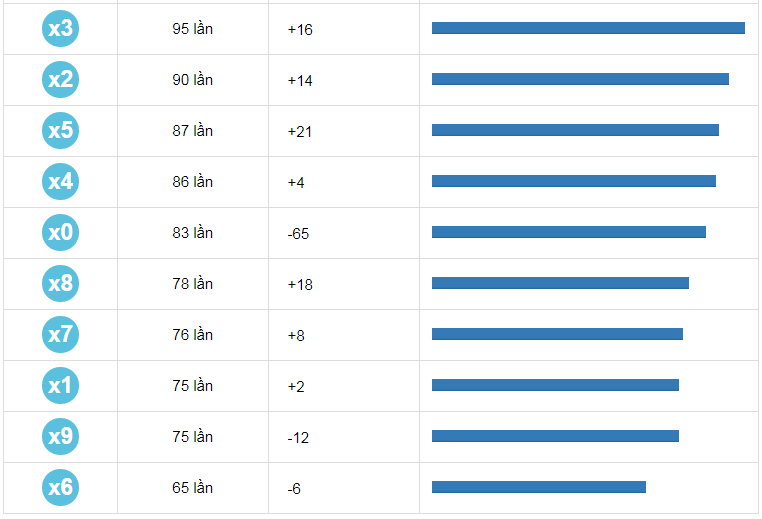Screen dimensions: 762x519
Task: Click the x3 circle badge
Action: [x=60, y=28]
